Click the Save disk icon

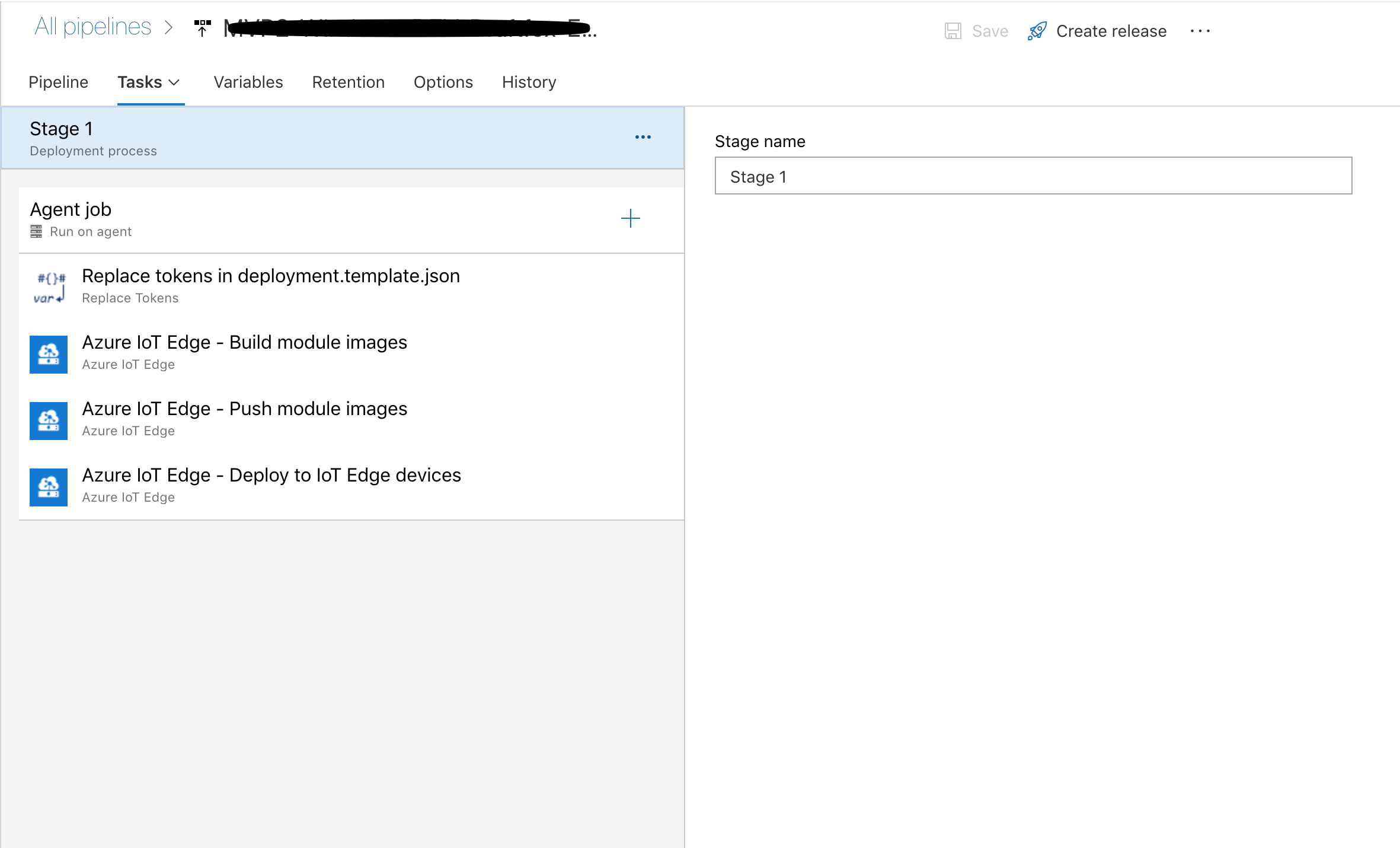(x=954, y=30)
